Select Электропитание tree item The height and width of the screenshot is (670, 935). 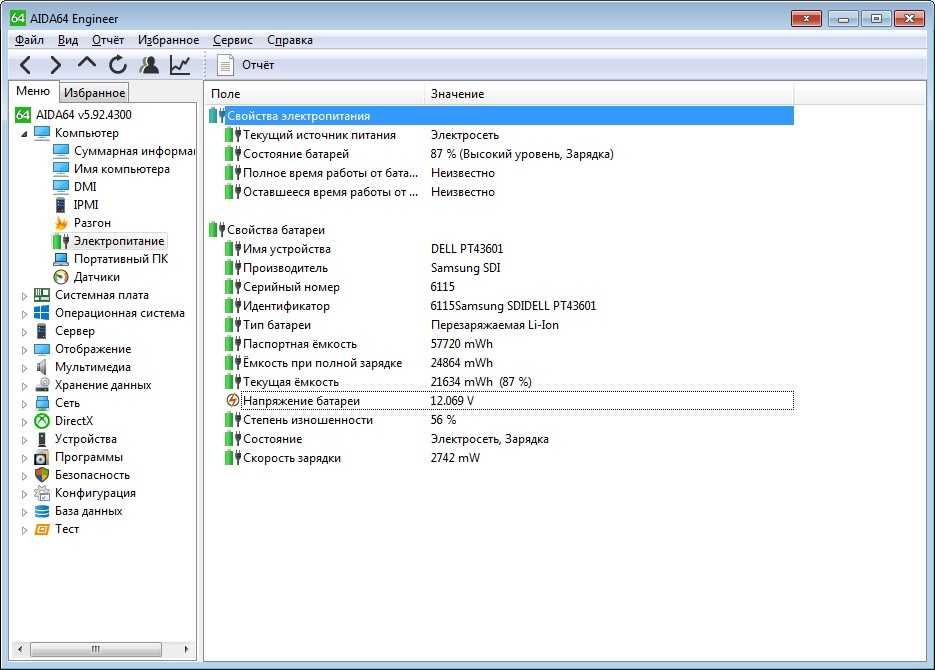click(x=119, y=241)
